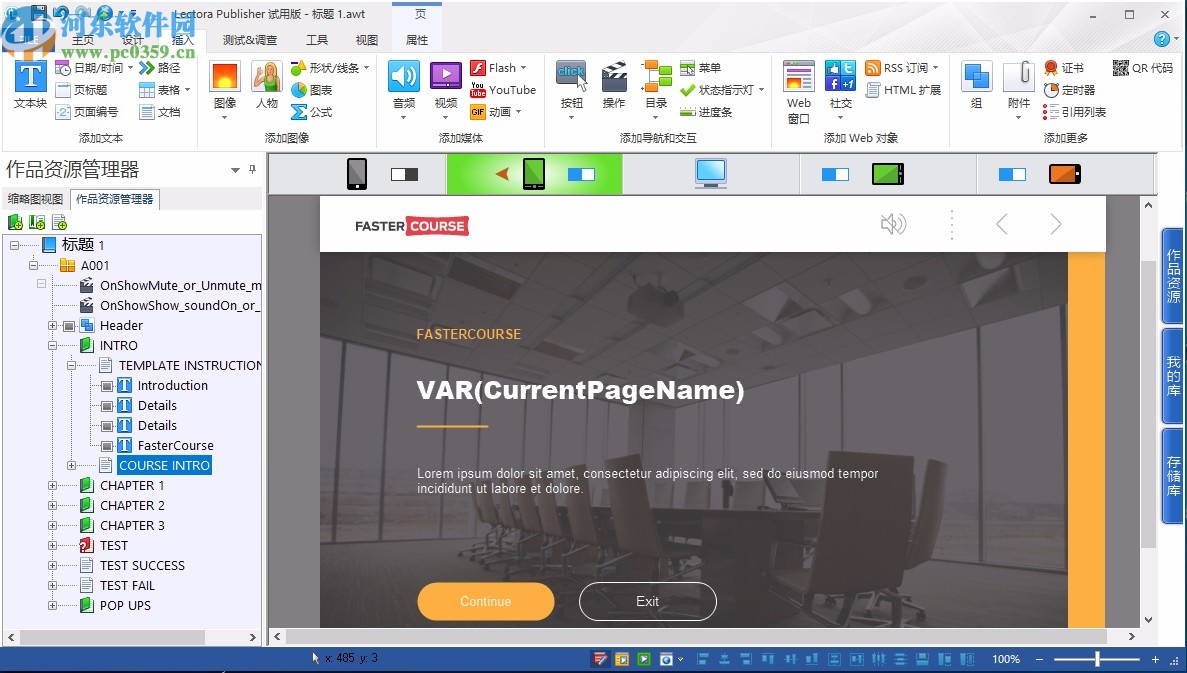
Task: Insert a Certificate (证书)
Action: pyautogui.click(x=1064, y=68)
